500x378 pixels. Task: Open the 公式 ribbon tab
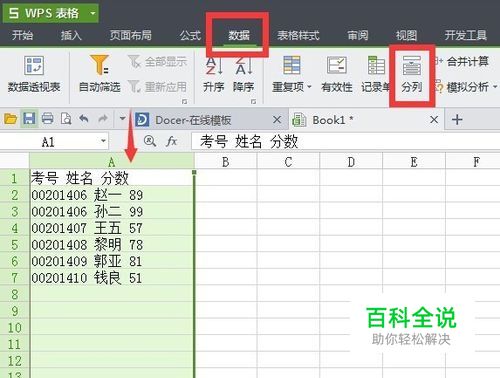coord(190,35)
